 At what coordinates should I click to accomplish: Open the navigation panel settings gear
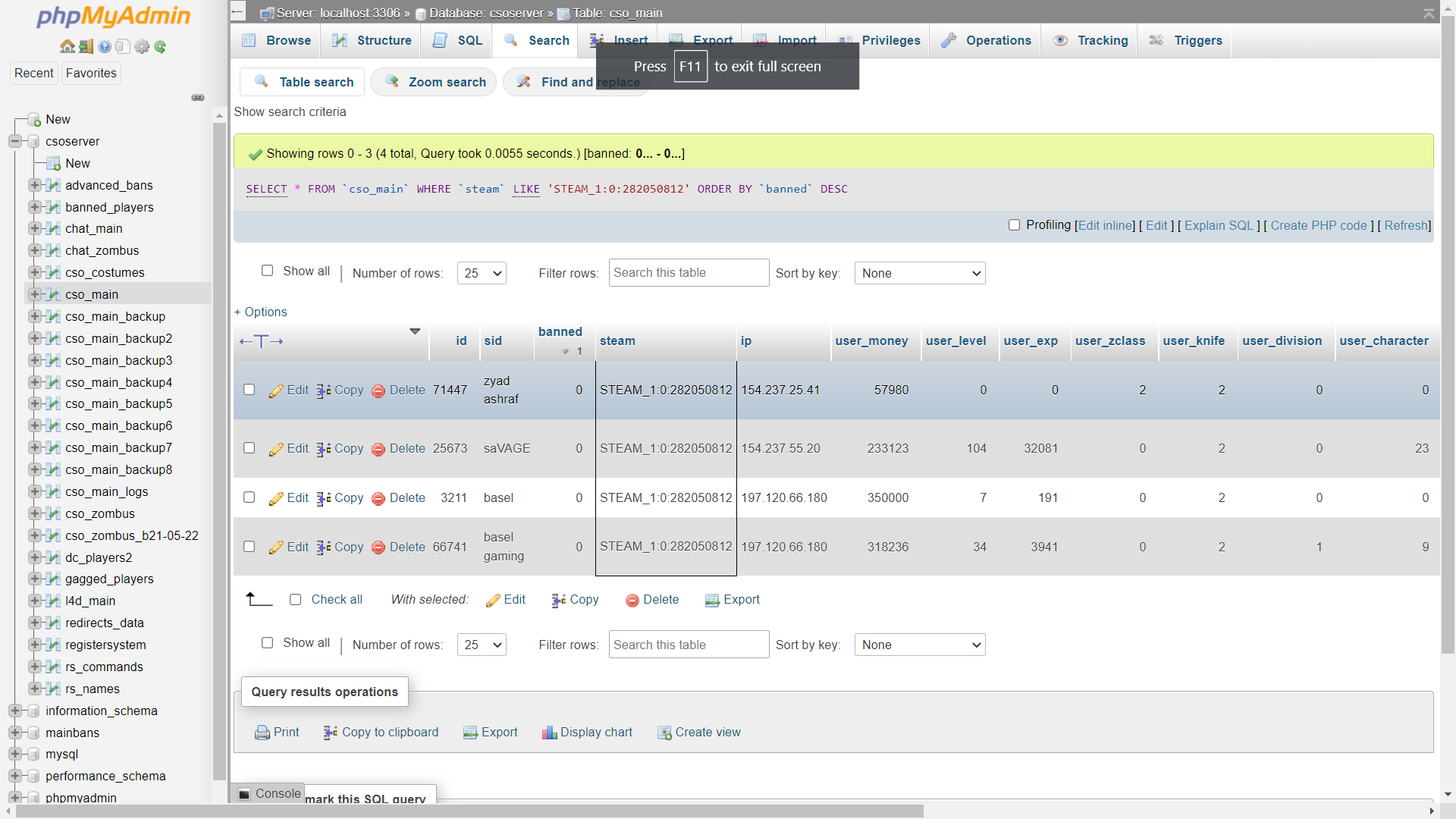[x=142, y=47]
